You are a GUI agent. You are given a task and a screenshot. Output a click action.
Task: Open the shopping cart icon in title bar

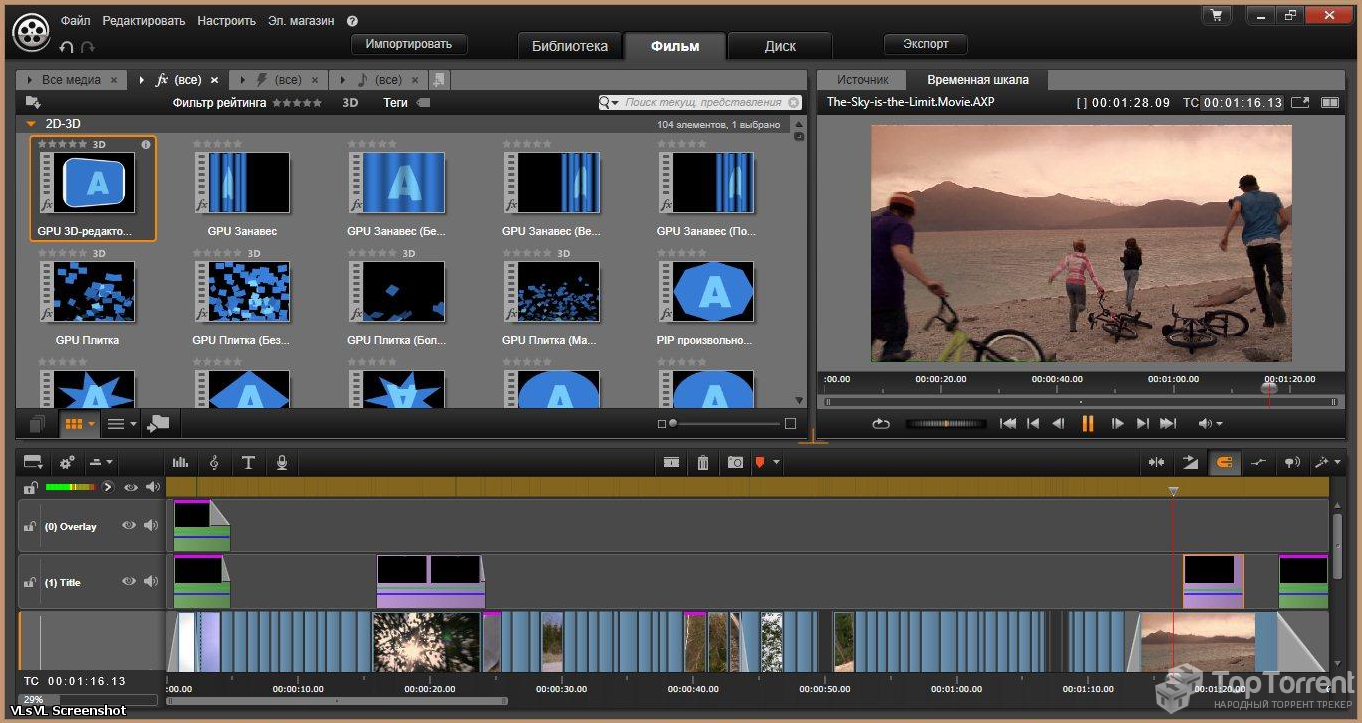point(1216,15)
